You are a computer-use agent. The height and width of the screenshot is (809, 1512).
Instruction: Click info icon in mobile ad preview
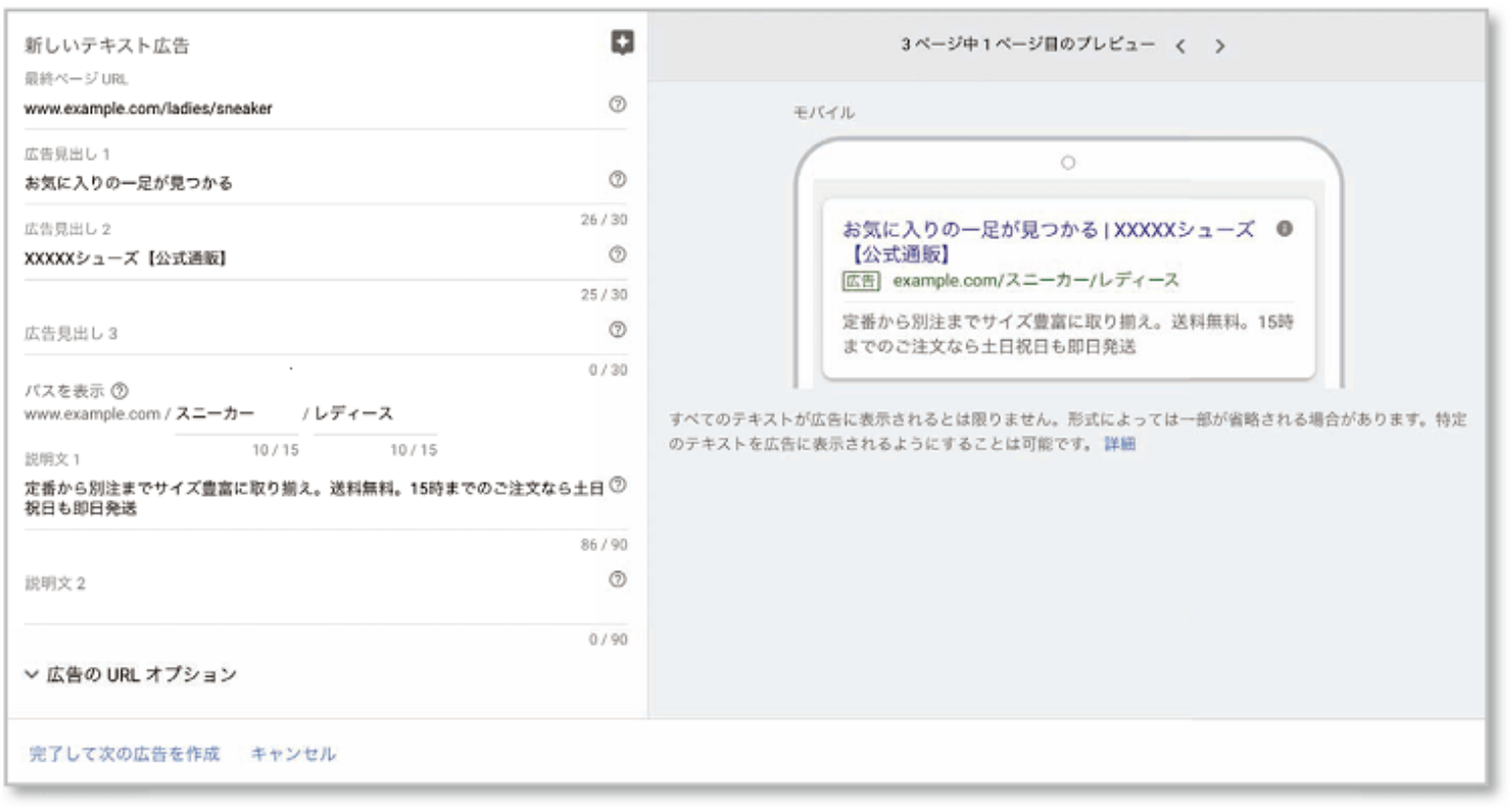[1284, 228]
